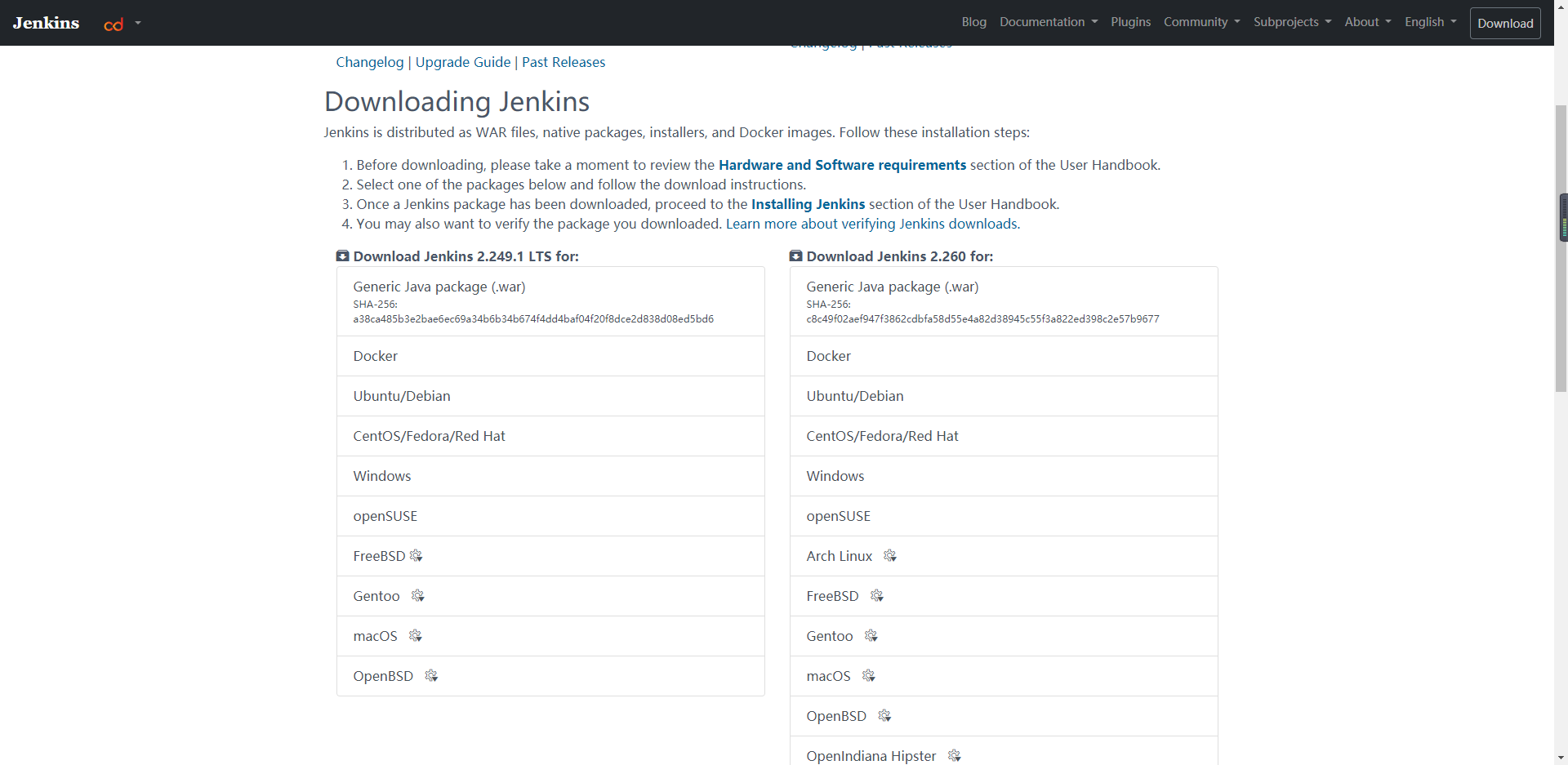Viewport: 1568px width, 765px height.
Task: Choose Ubuntu/Debian under Jenkins 2.260
Action: (x=1004, y=396)
